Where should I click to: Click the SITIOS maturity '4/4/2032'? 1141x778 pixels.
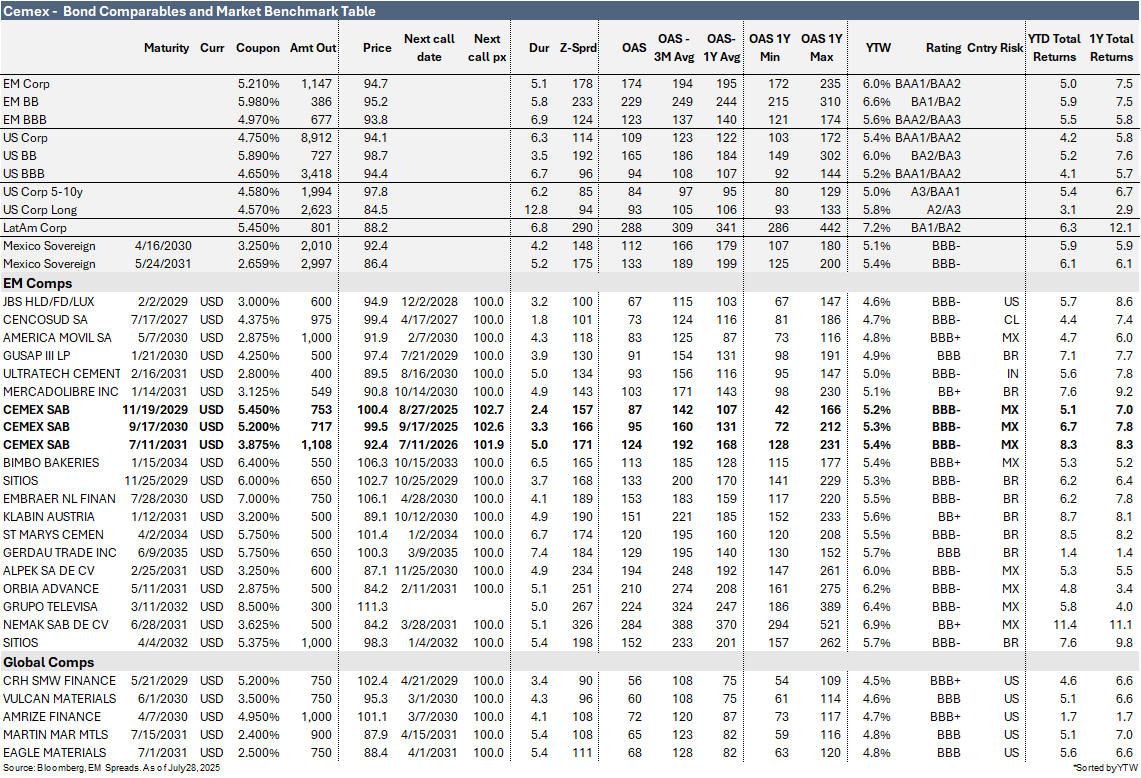[x=163, y=643]
